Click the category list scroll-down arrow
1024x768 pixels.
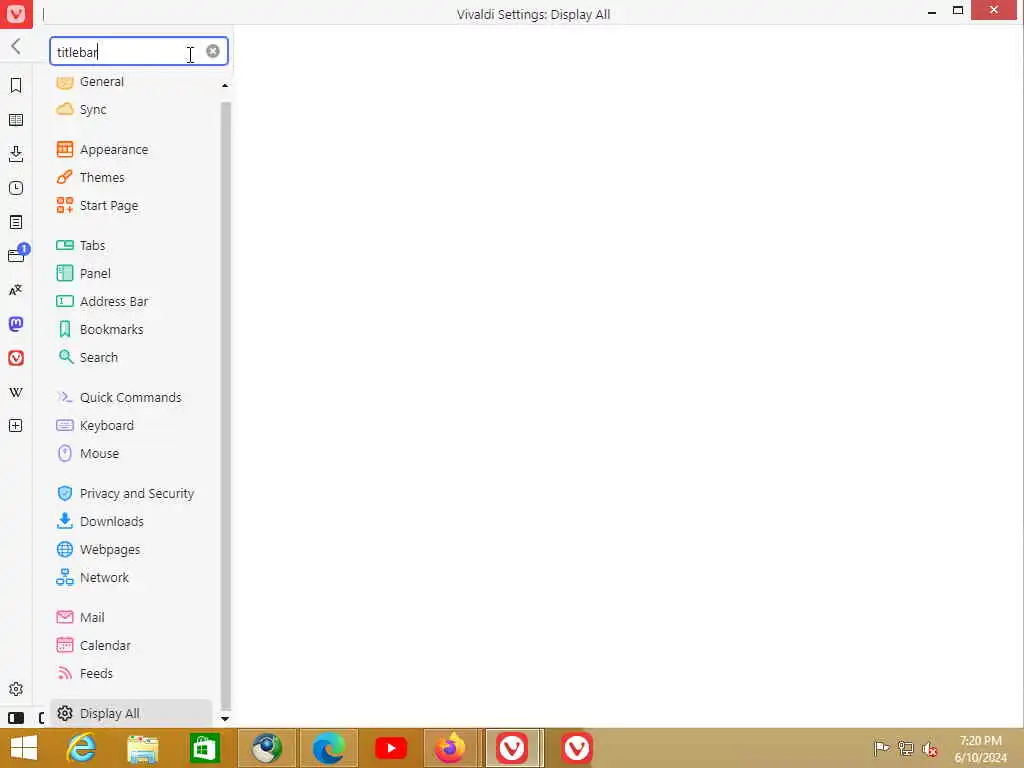(225, 719)
